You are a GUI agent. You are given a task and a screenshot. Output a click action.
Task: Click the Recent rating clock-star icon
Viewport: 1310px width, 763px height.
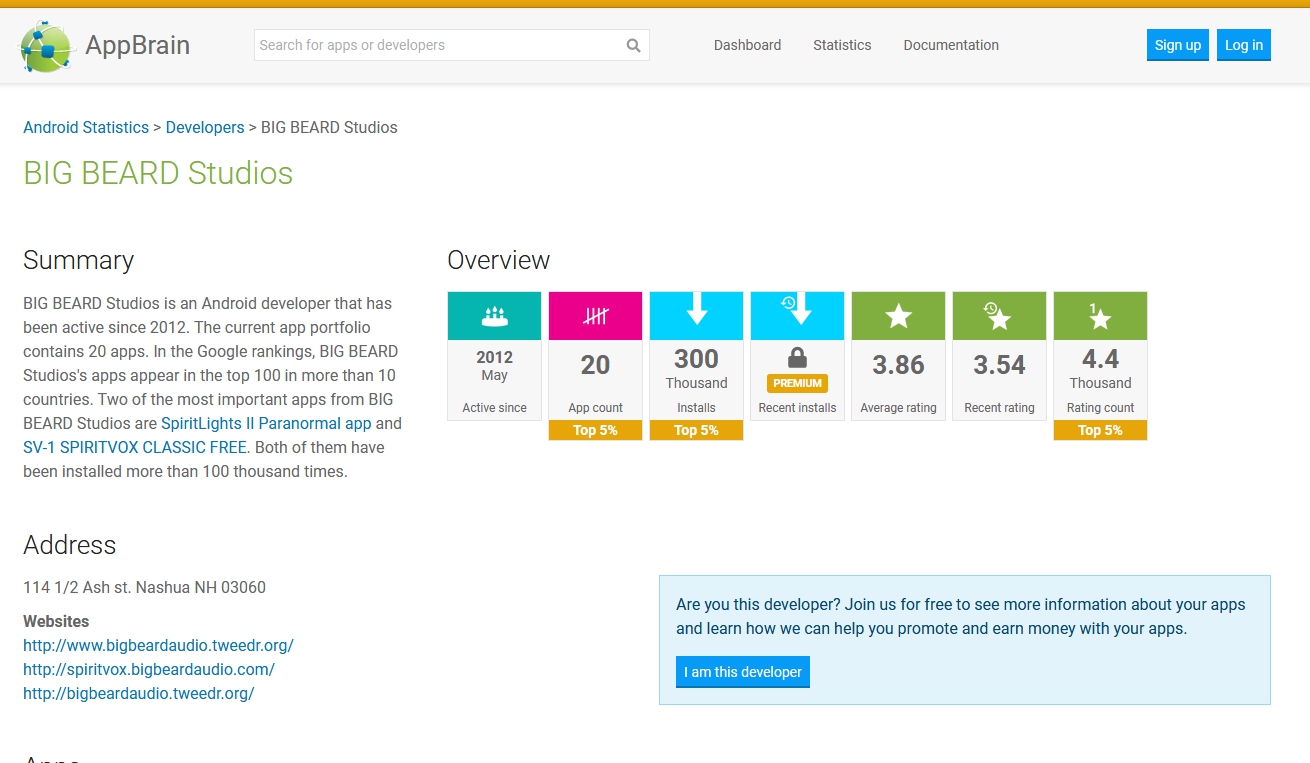(x=998, y=316)
